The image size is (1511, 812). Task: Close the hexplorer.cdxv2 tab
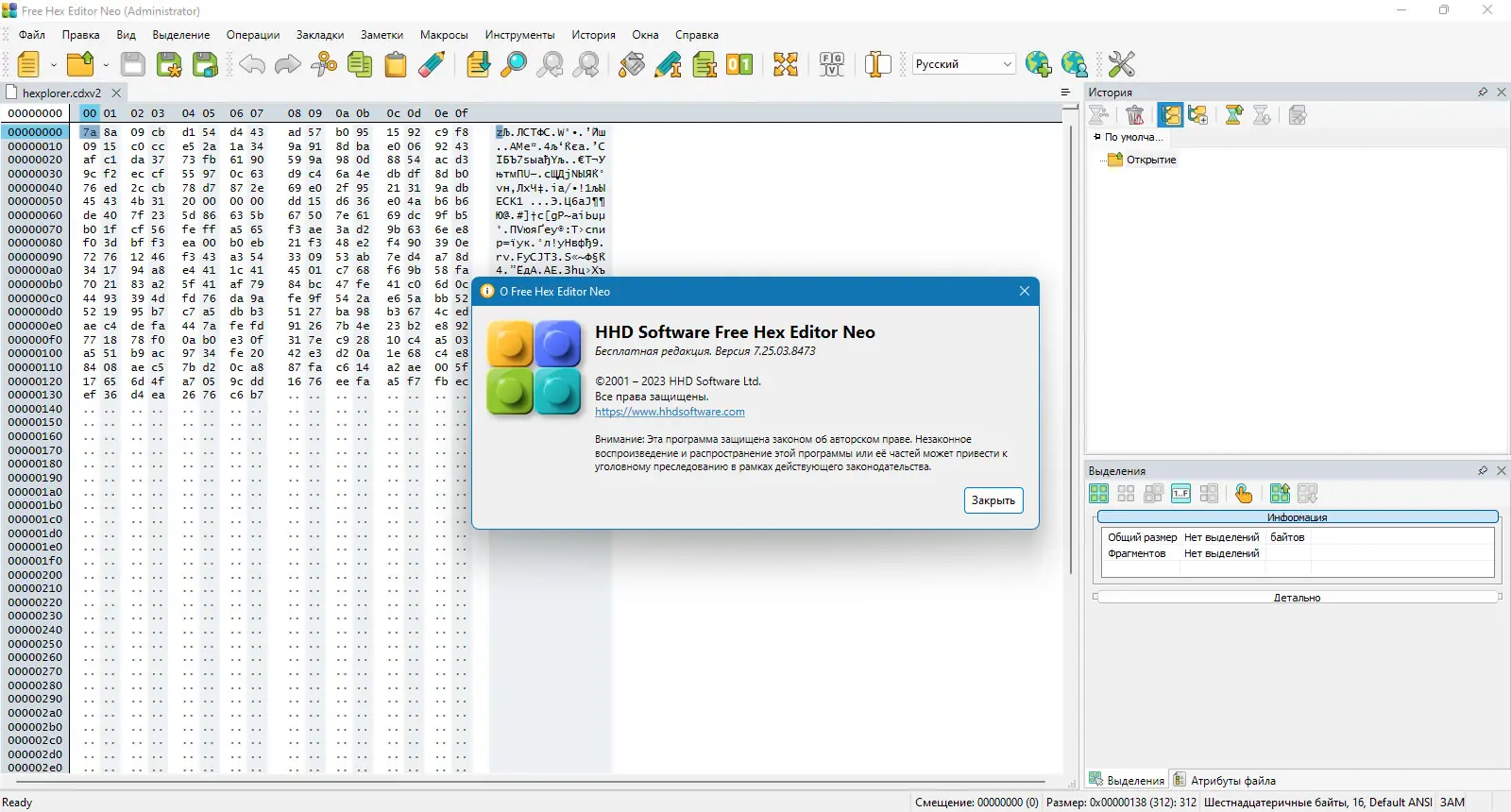[116, 93]
